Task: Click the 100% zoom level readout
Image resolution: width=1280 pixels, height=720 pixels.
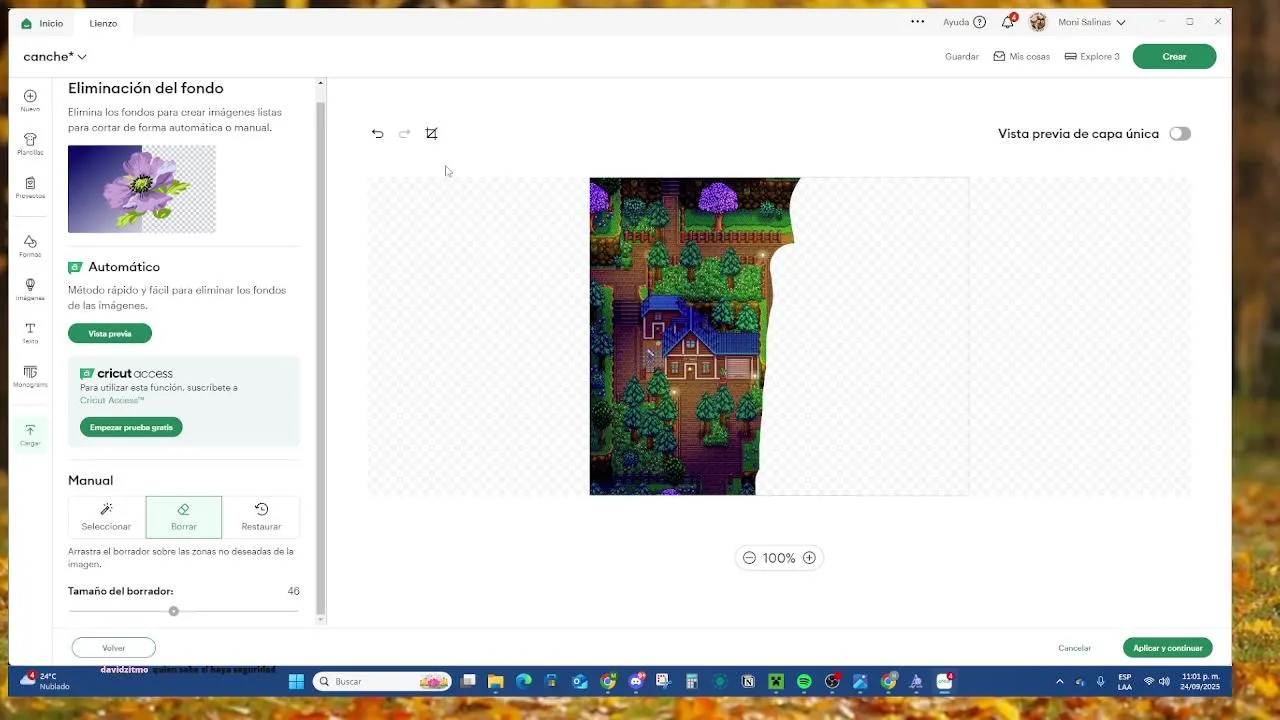Action: (x=779, y=558)
